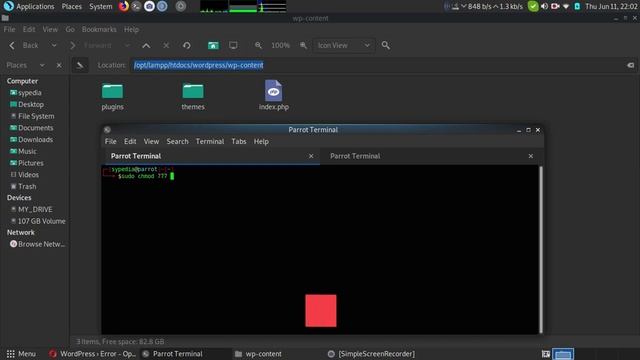Click the computer icon in toolbar

(x=233, y=45)
